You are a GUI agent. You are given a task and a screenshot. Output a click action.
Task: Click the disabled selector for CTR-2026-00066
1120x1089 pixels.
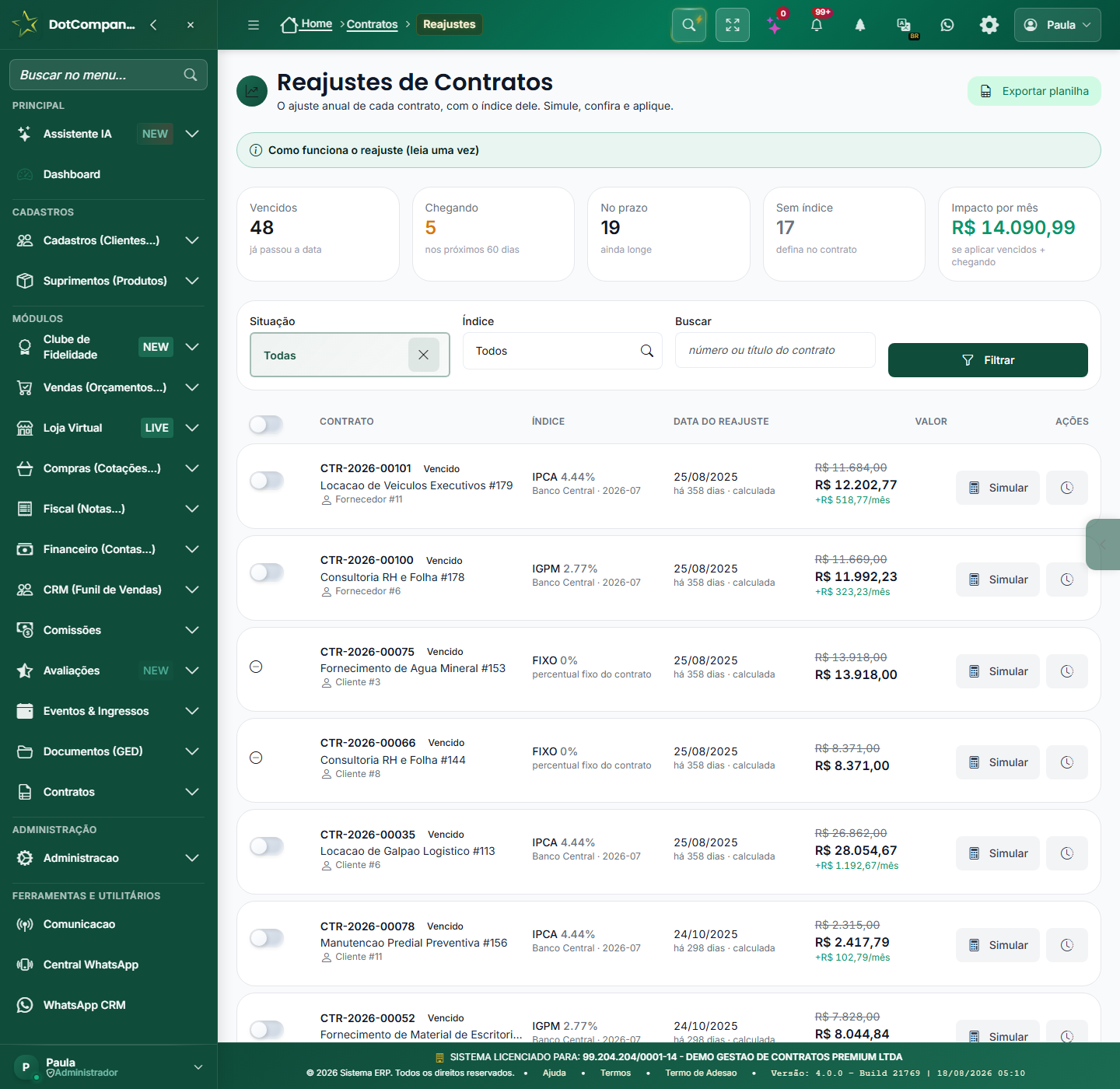coord(256,758)
